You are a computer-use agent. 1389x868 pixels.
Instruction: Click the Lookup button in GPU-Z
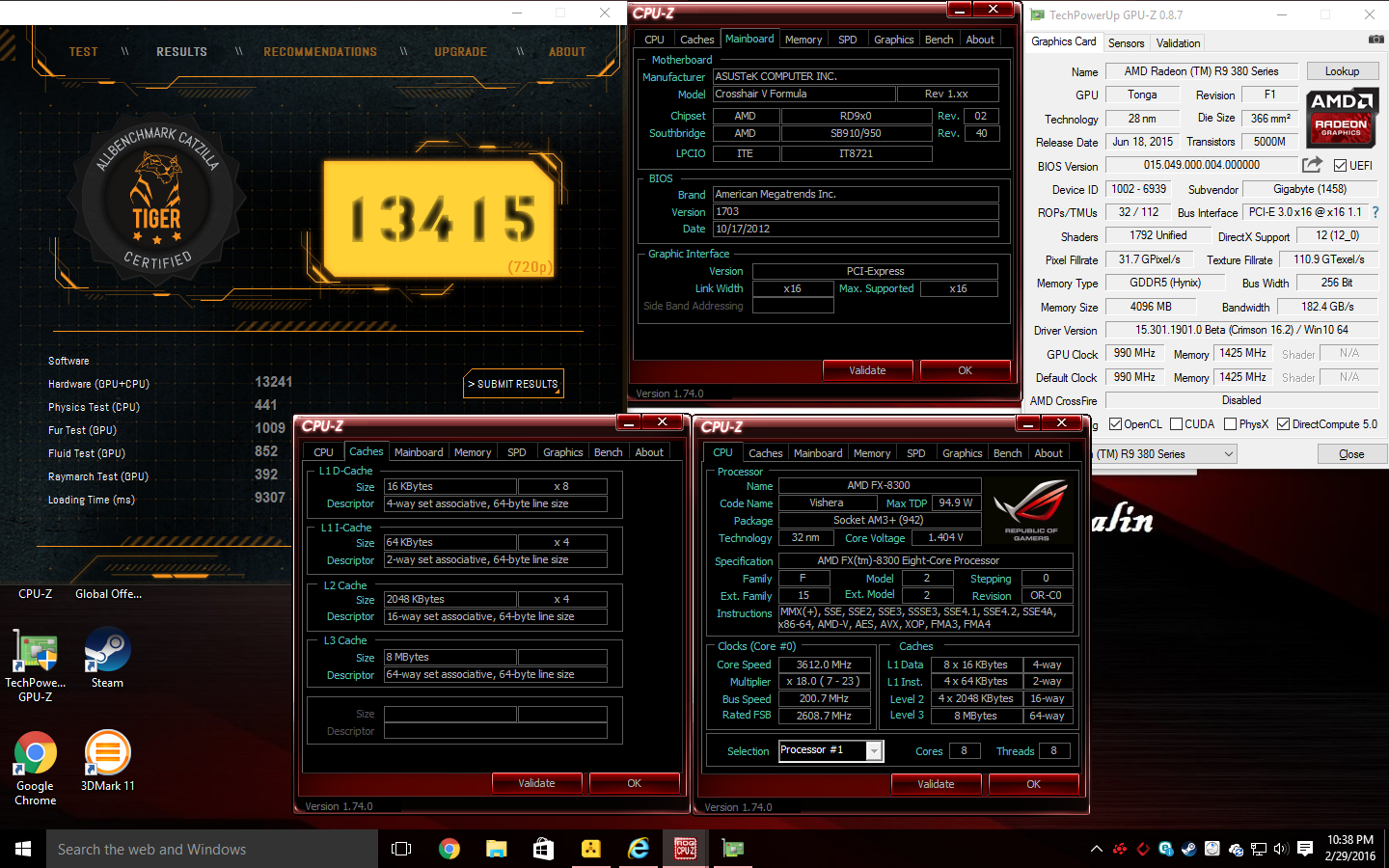(x=1342, y=71)
